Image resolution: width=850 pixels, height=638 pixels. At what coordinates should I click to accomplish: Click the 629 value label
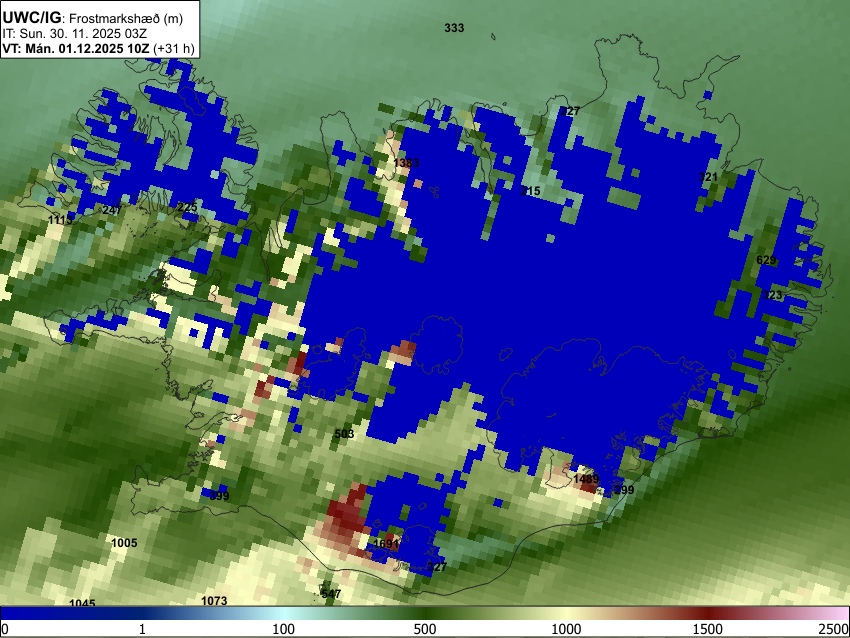767,260
